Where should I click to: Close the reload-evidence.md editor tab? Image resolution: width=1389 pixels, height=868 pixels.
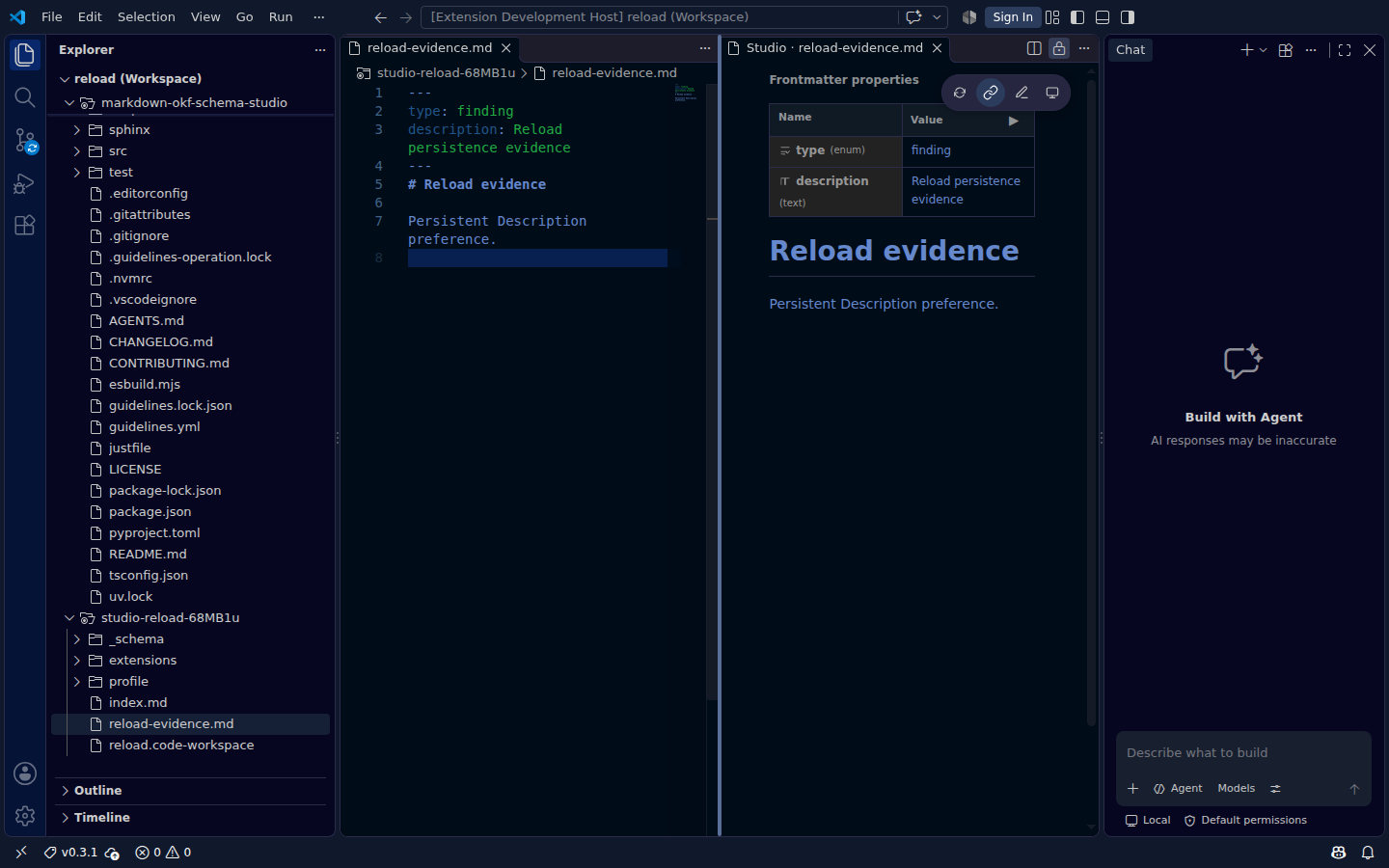click(x=505, y=48)
